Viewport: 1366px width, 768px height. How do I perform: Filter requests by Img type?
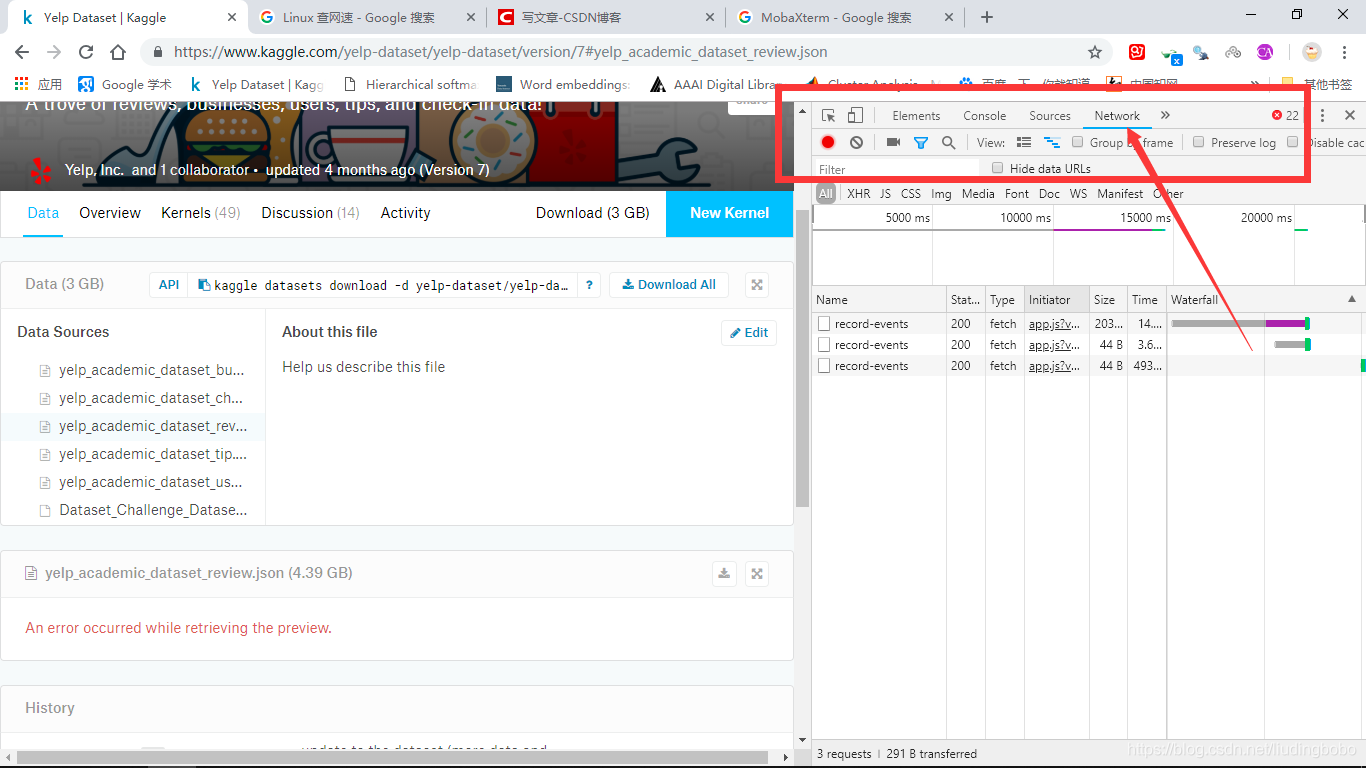point(941,194)
